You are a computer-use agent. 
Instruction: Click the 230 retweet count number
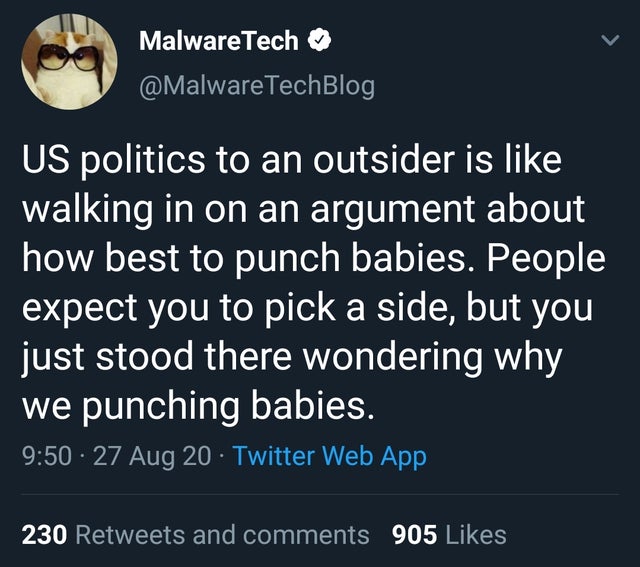[44, 535]
